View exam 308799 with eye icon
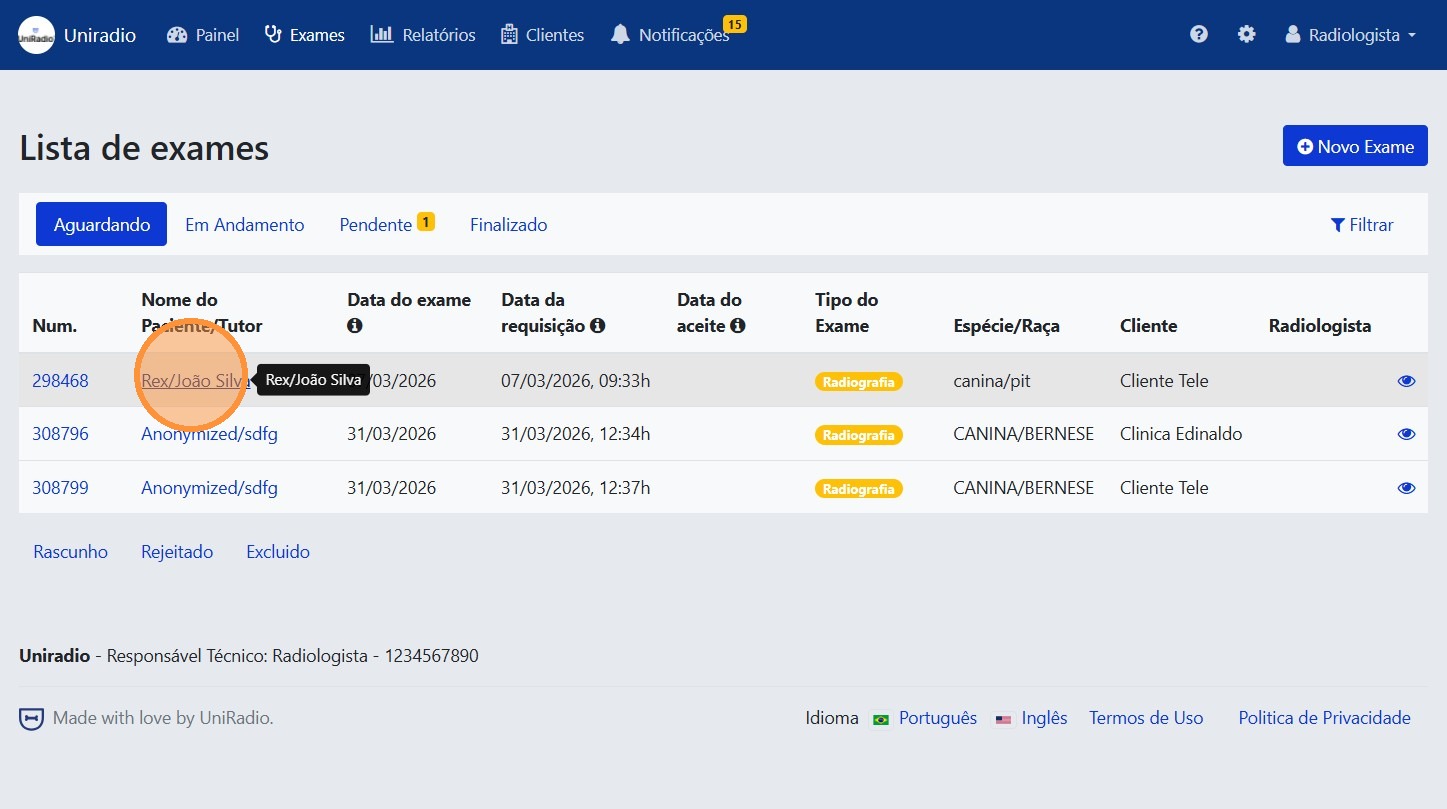This screenshot has height=809, width=1447. [x=1406, y=488]
